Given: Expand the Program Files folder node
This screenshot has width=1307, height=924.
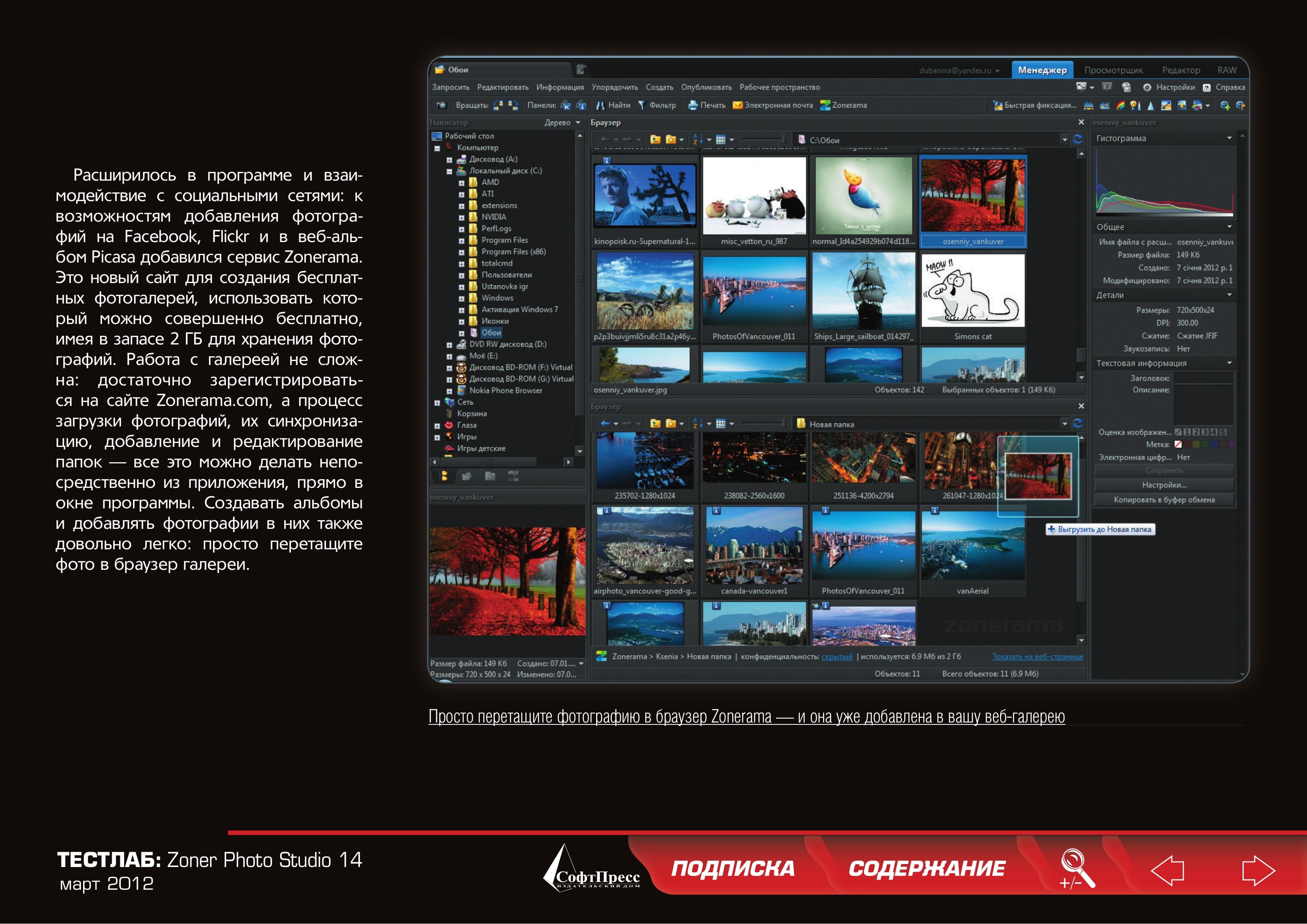Looking at the screenshot, I should pyautogui.click(x=462, y=241).
